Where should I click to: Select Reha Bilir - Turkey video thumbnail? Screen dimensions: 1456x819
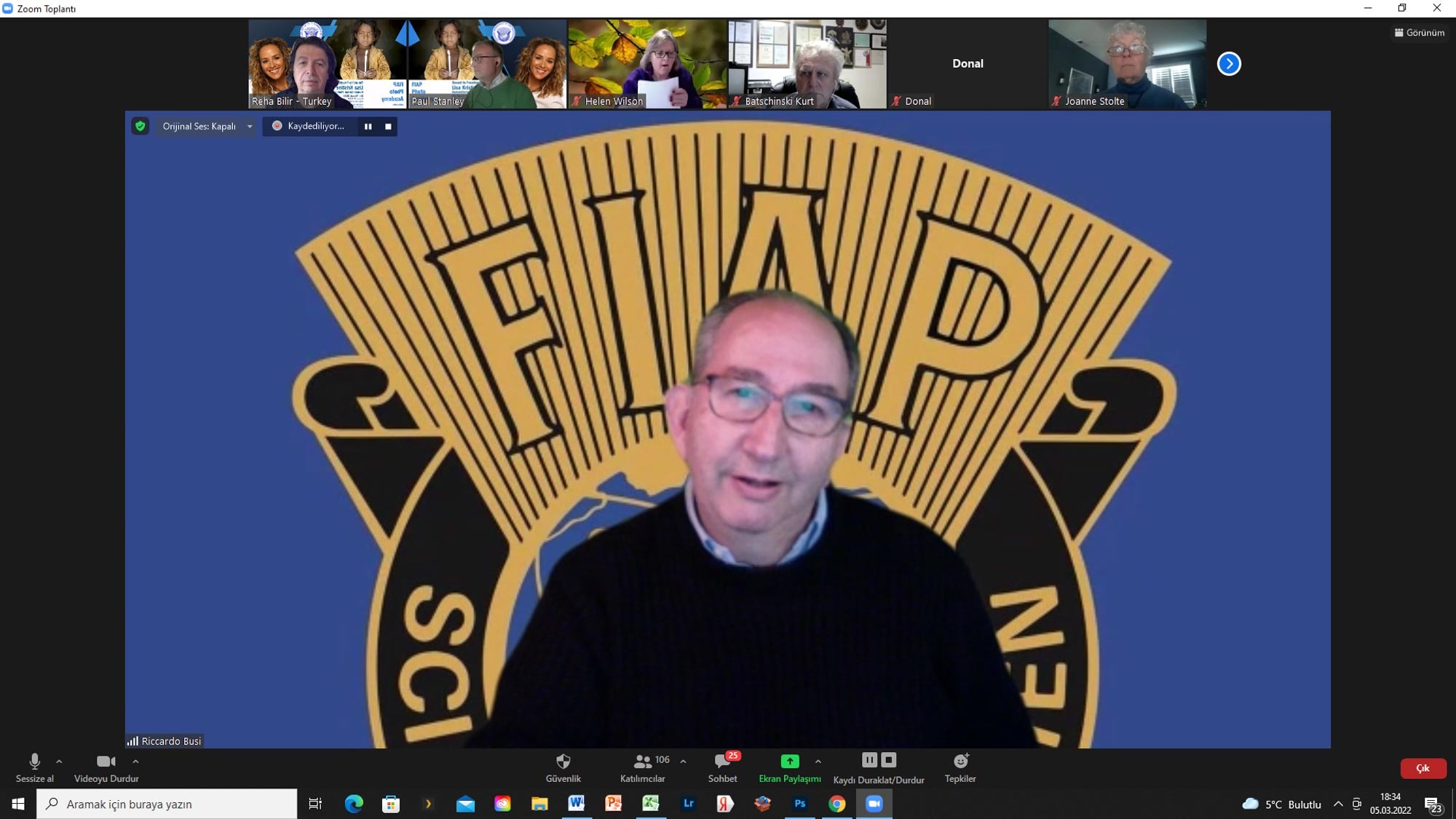click(x=327, y=64)
